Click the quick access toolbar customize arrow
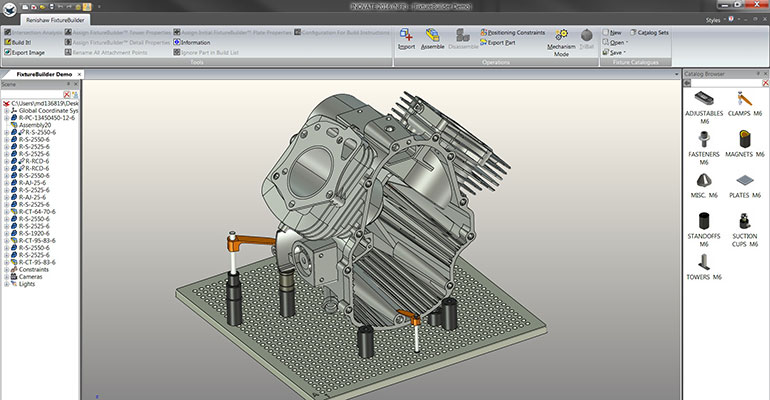The width and height of the screenshot is (770, 400). [x=99, y=7]
